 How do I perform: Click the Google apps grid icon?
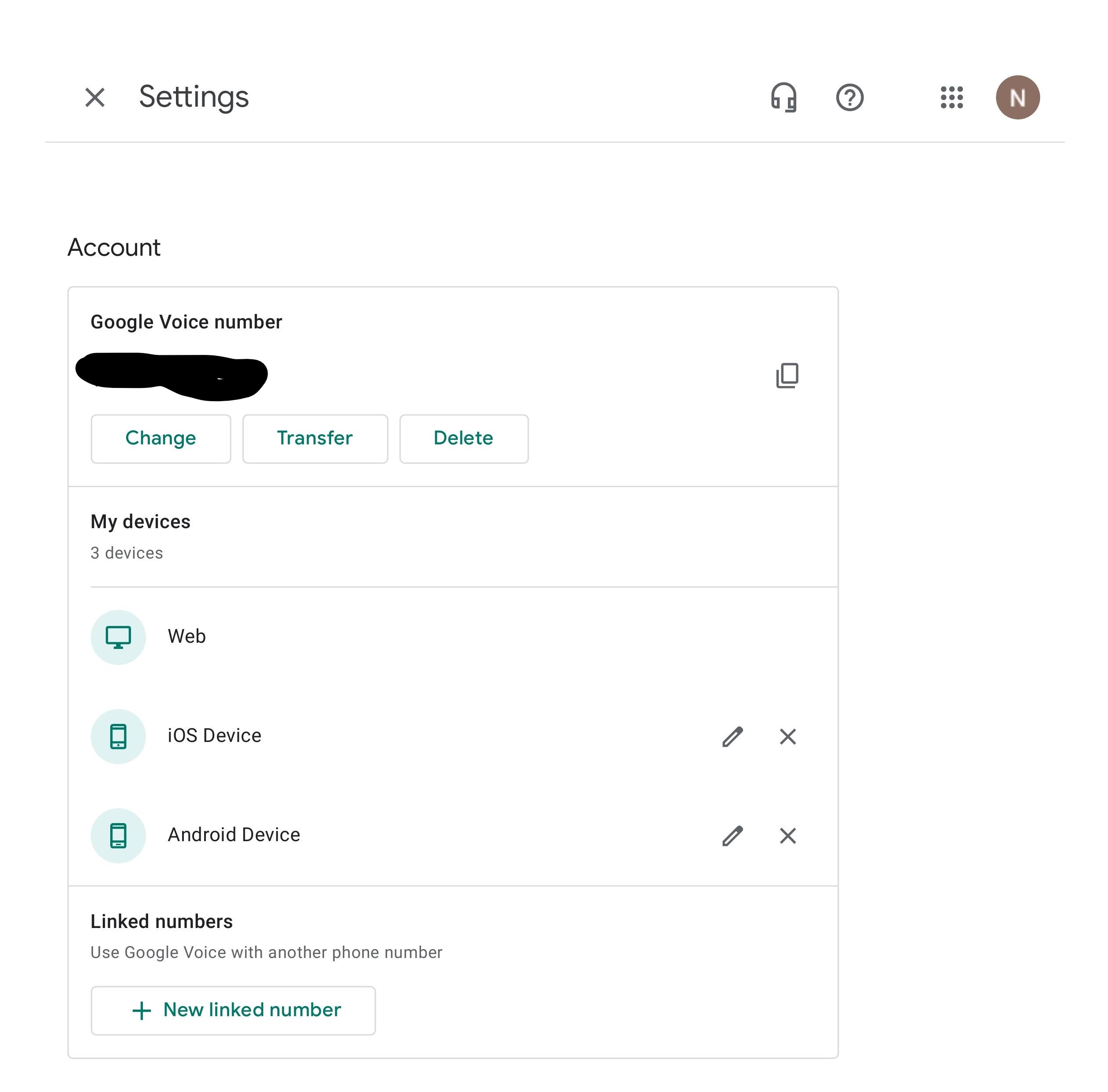coord(950,97)
